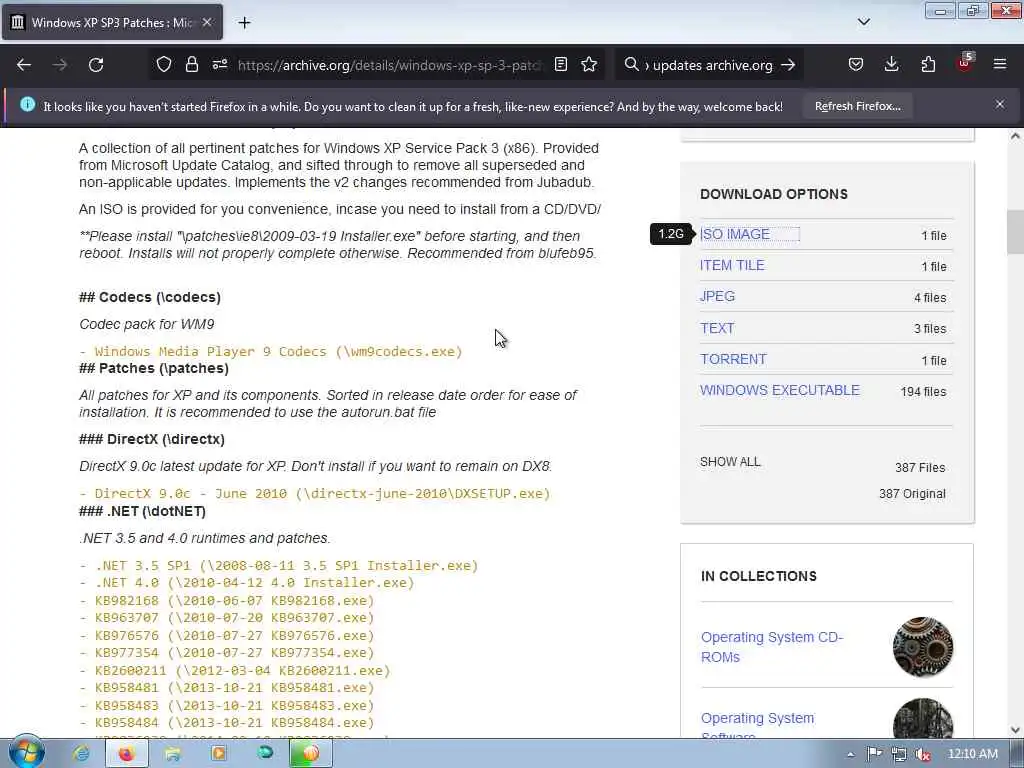The image size is (1024, 768).
Task: Click the muted volume tray icon
Action: point(923,754)
